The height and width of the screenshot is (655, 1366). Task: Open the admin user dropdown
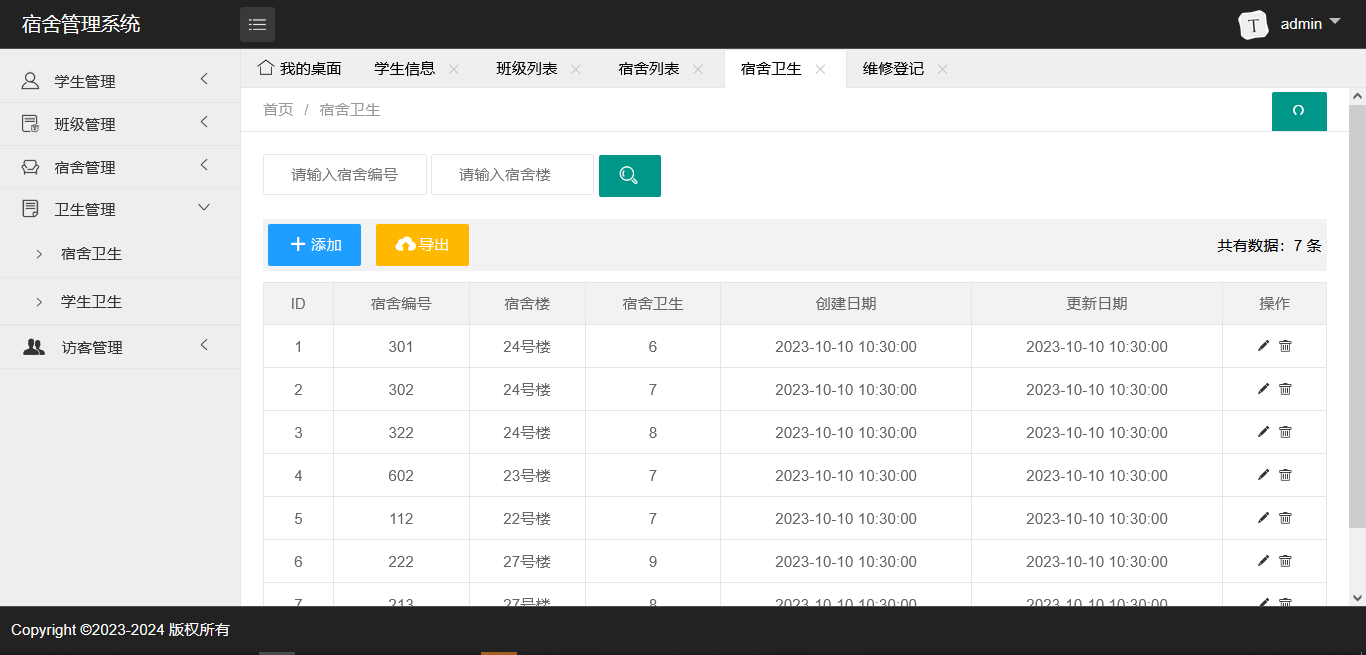click(1300, 24)
